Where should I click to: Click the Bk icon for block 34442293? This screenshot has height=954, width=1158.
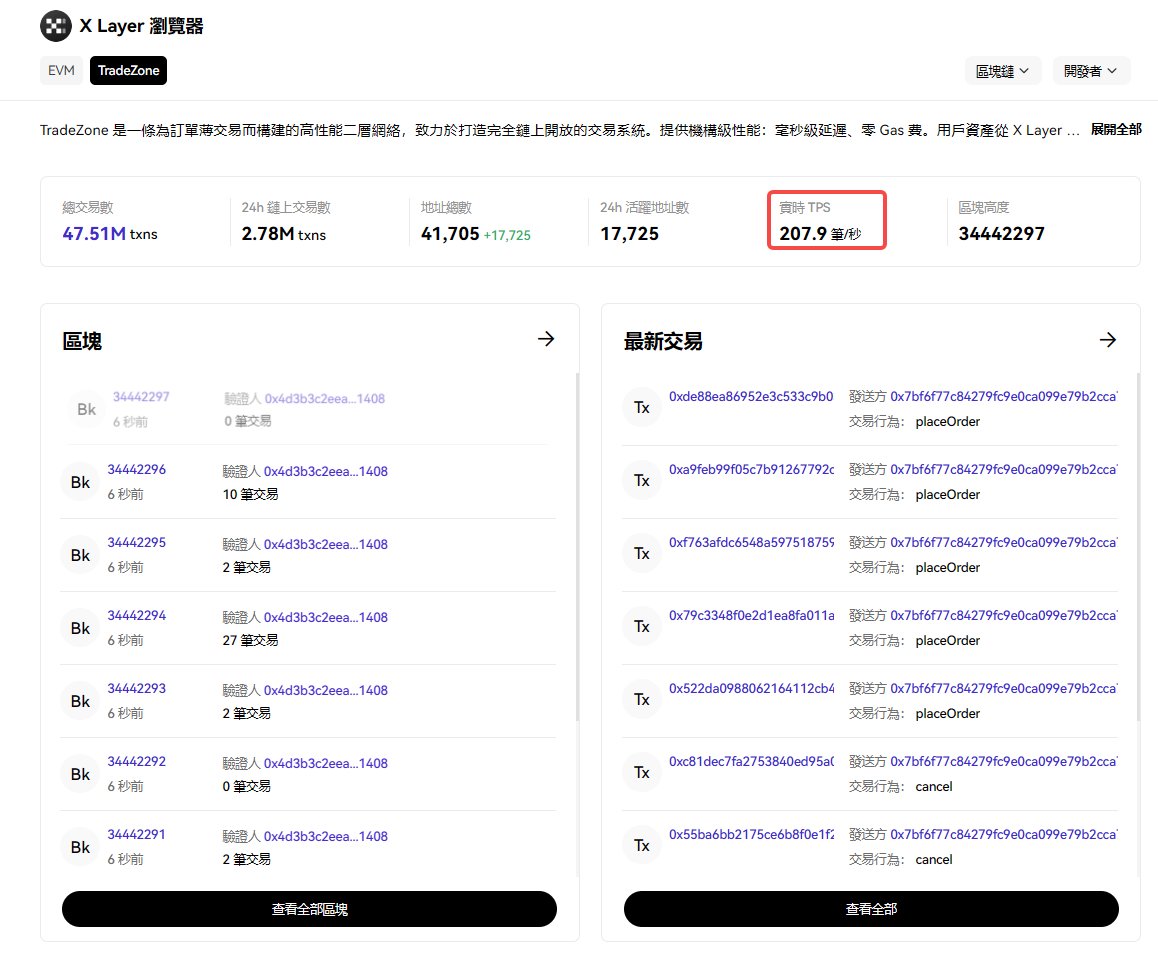pos(80,701)
